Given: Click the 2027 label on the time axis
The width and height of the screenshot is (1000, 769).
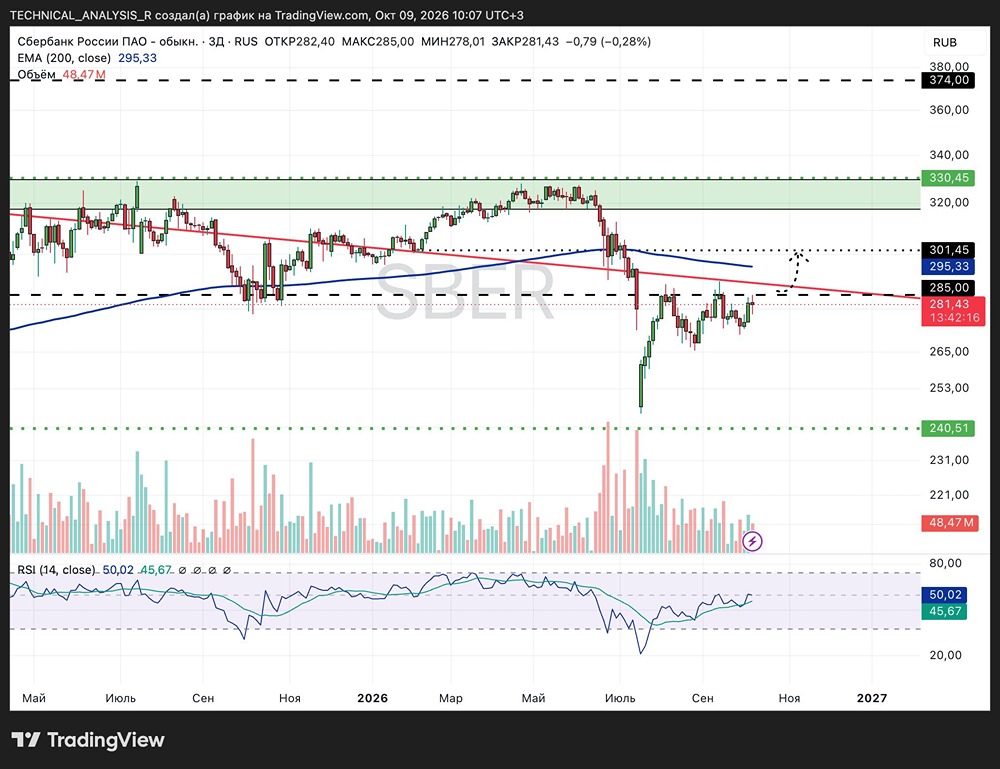Looking at the screenshot, I should tap(872, 698).
